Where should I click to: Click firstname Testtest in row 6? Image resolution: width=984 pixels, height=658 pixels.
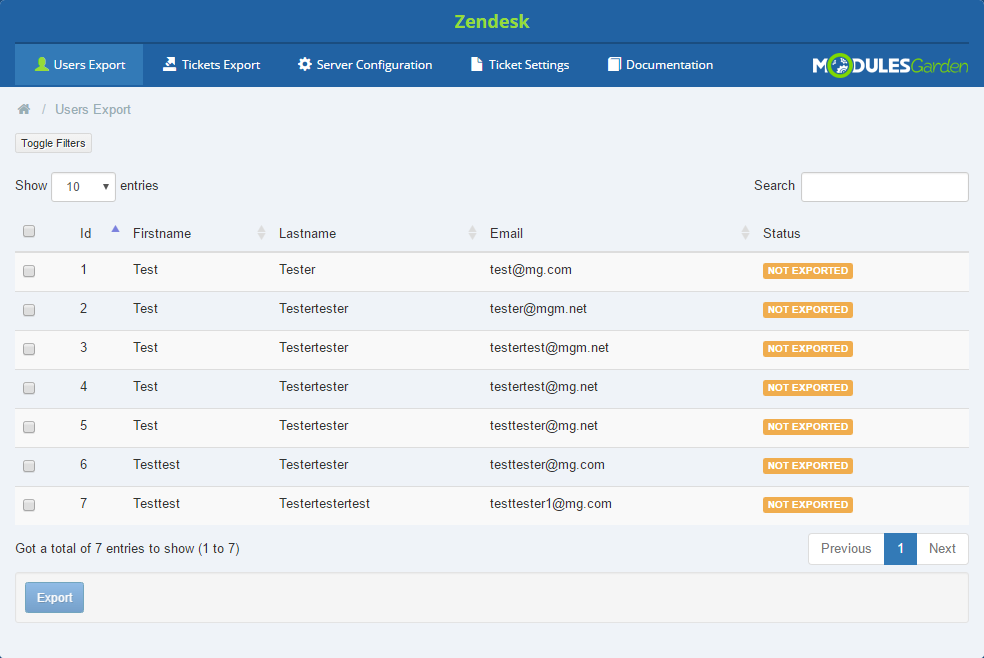(x=156, y=465)
